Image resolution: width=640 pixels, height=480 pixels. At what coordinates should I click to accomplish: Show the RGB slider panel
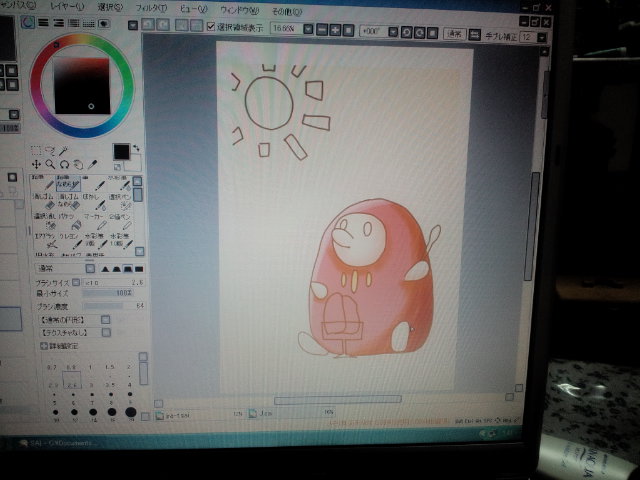coord(43,23)
